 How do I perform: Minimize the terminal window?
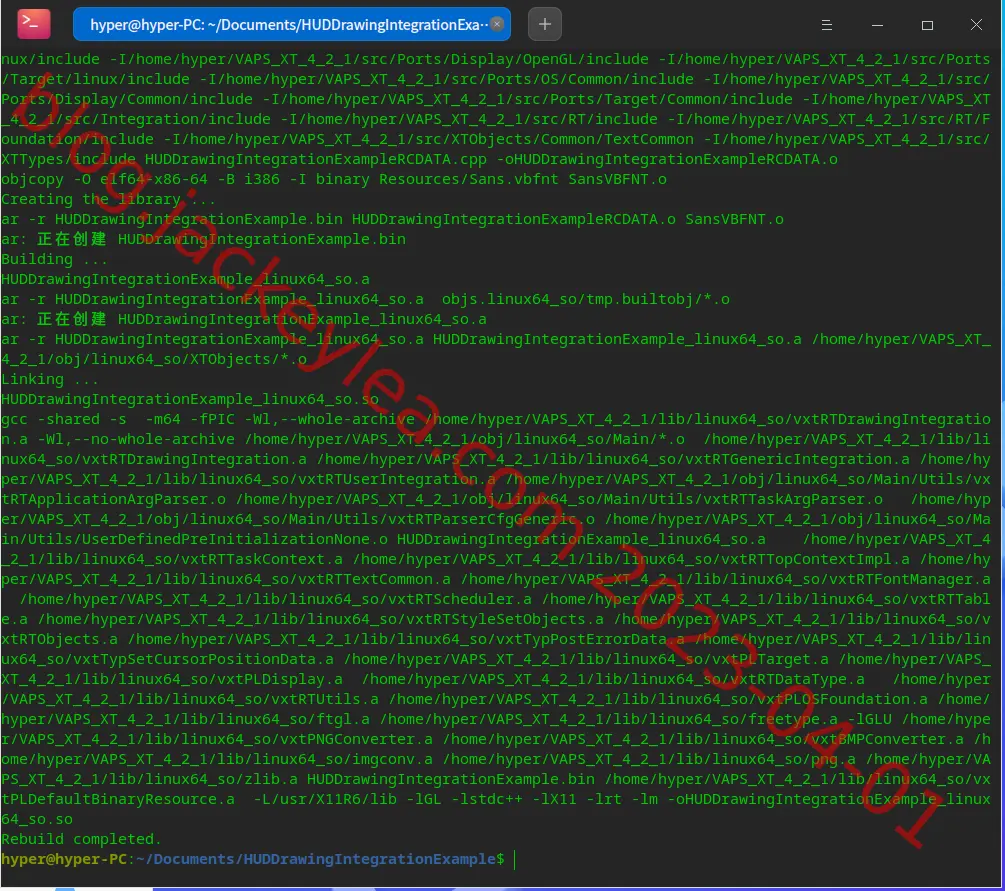[877, 25]
